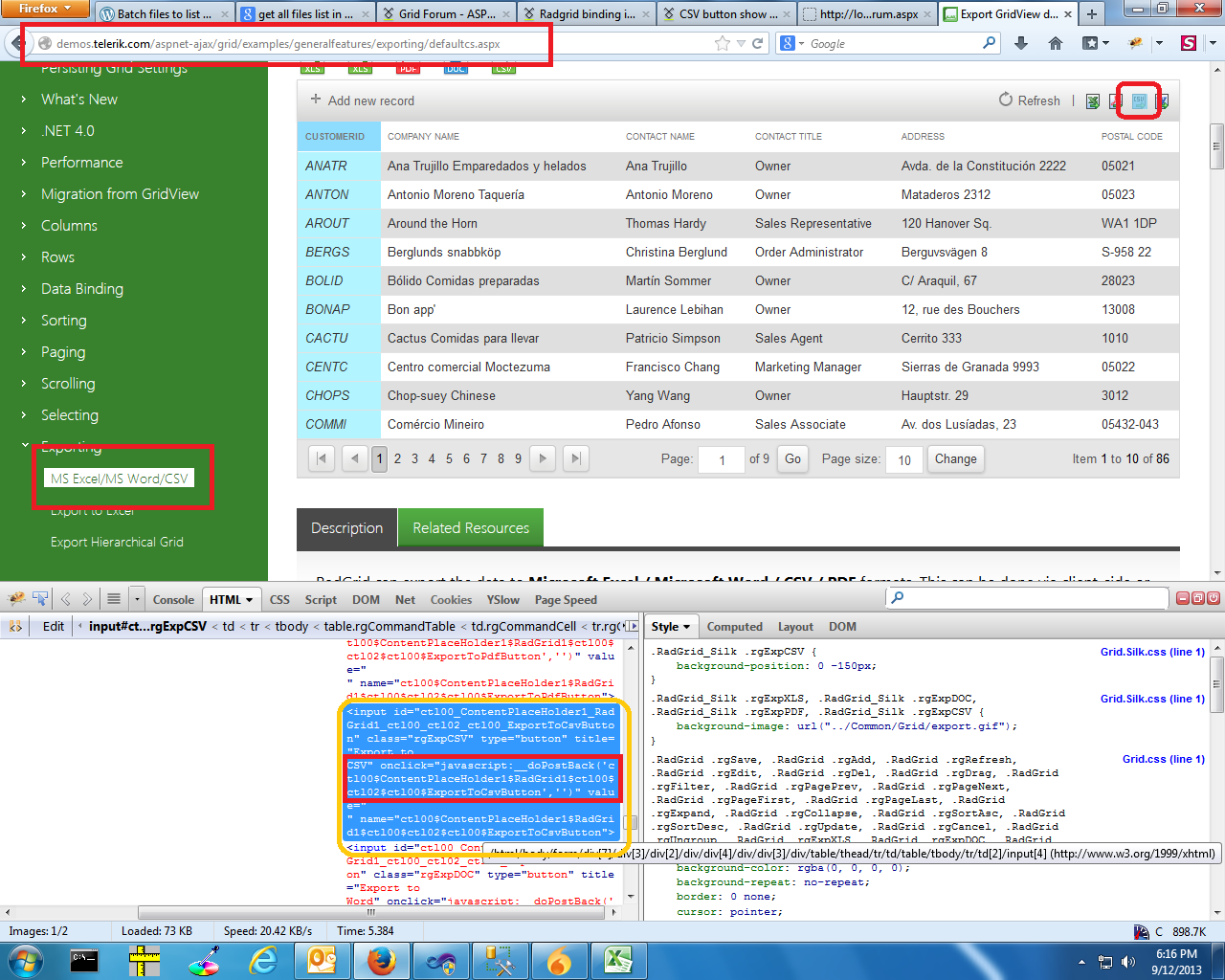Click ANATR customer ID cell

[339, 166]
